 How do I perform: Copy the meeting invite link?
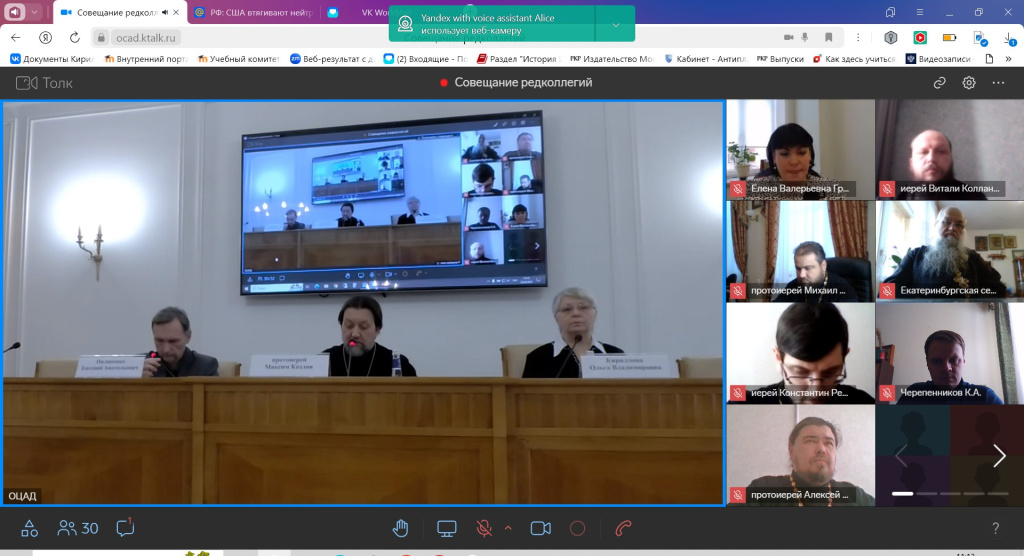939,83
